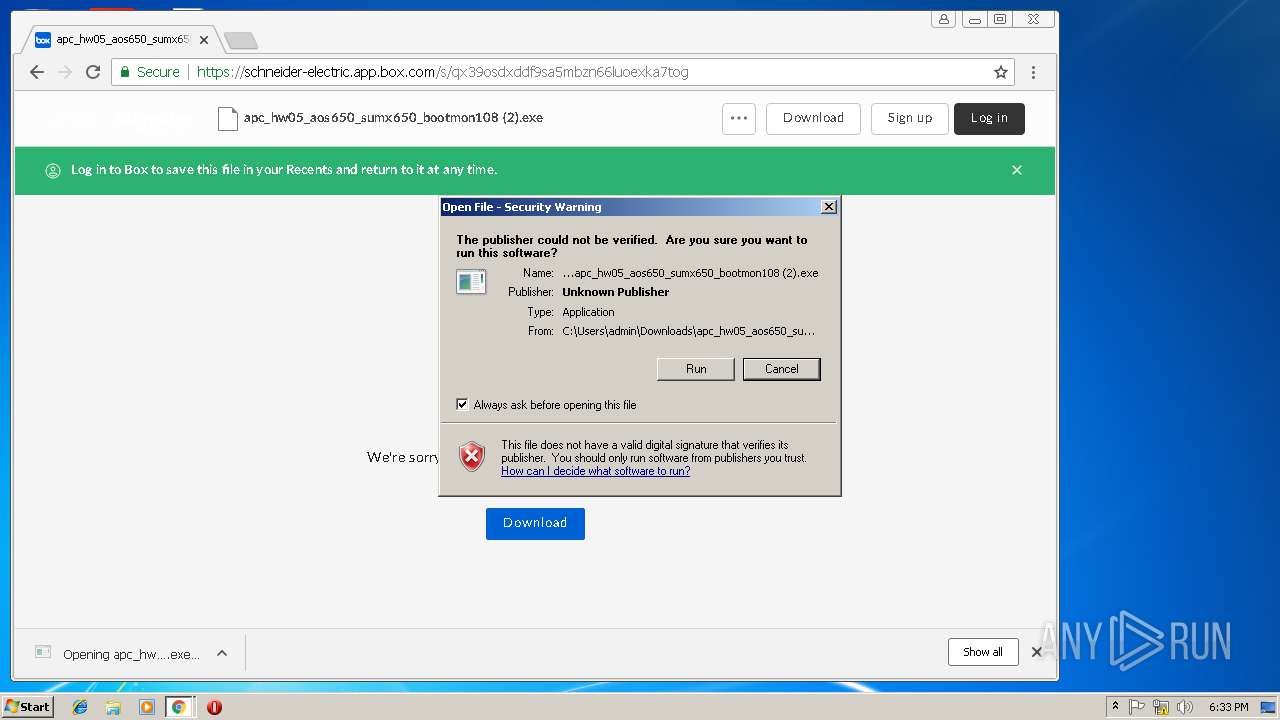
Task: Click the red shield warning icon
Action: (472, 456)
